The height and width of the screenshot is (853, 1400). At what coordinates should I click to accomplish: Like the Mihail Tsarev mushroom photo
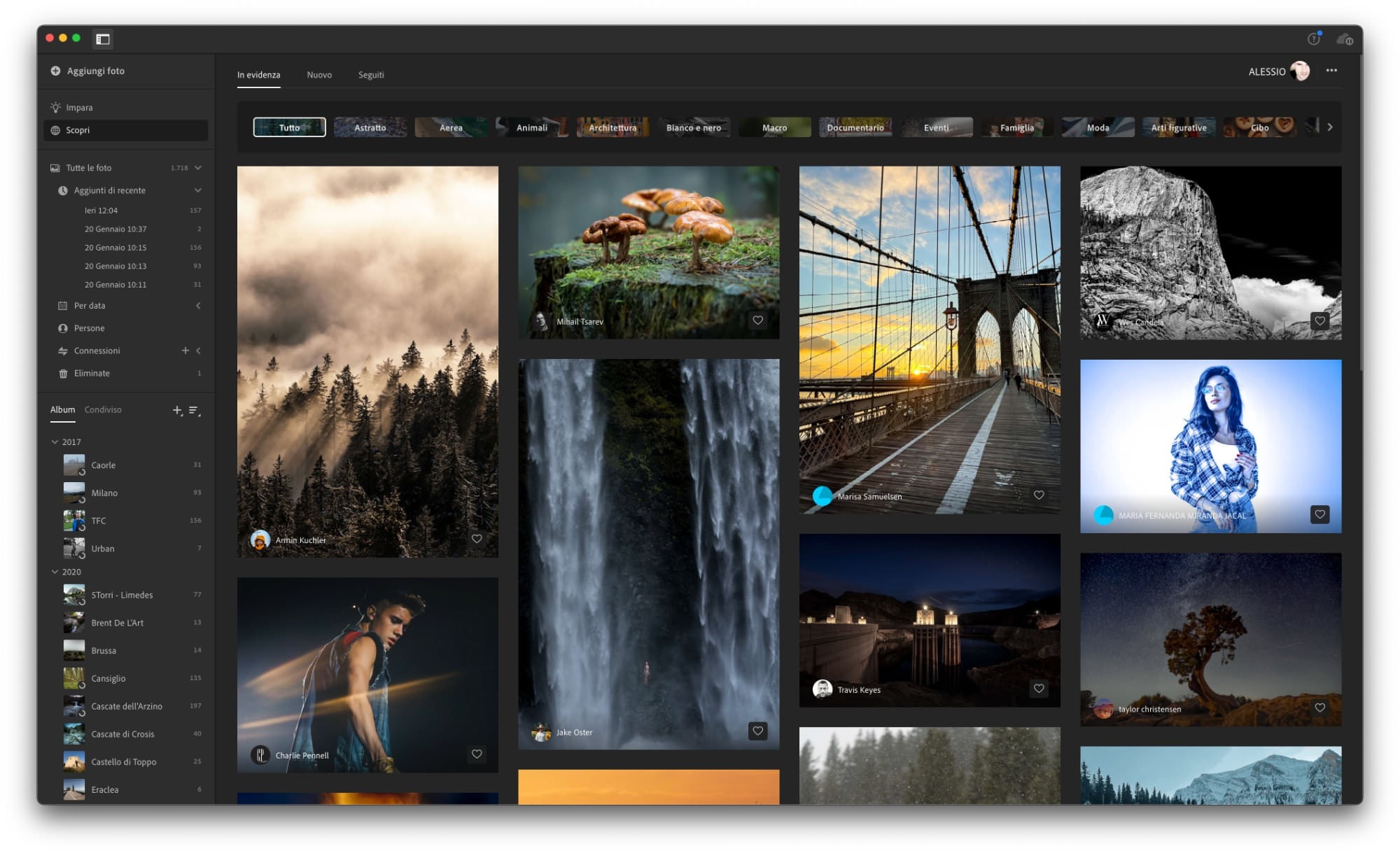tap(757, 320)
